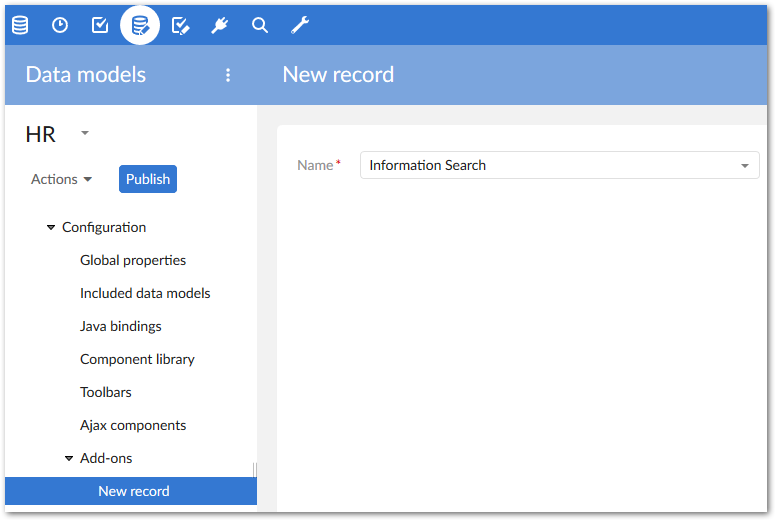Open the Actions dropdown menu
Viewport: 776px width, 521px height.
(61, 179)
